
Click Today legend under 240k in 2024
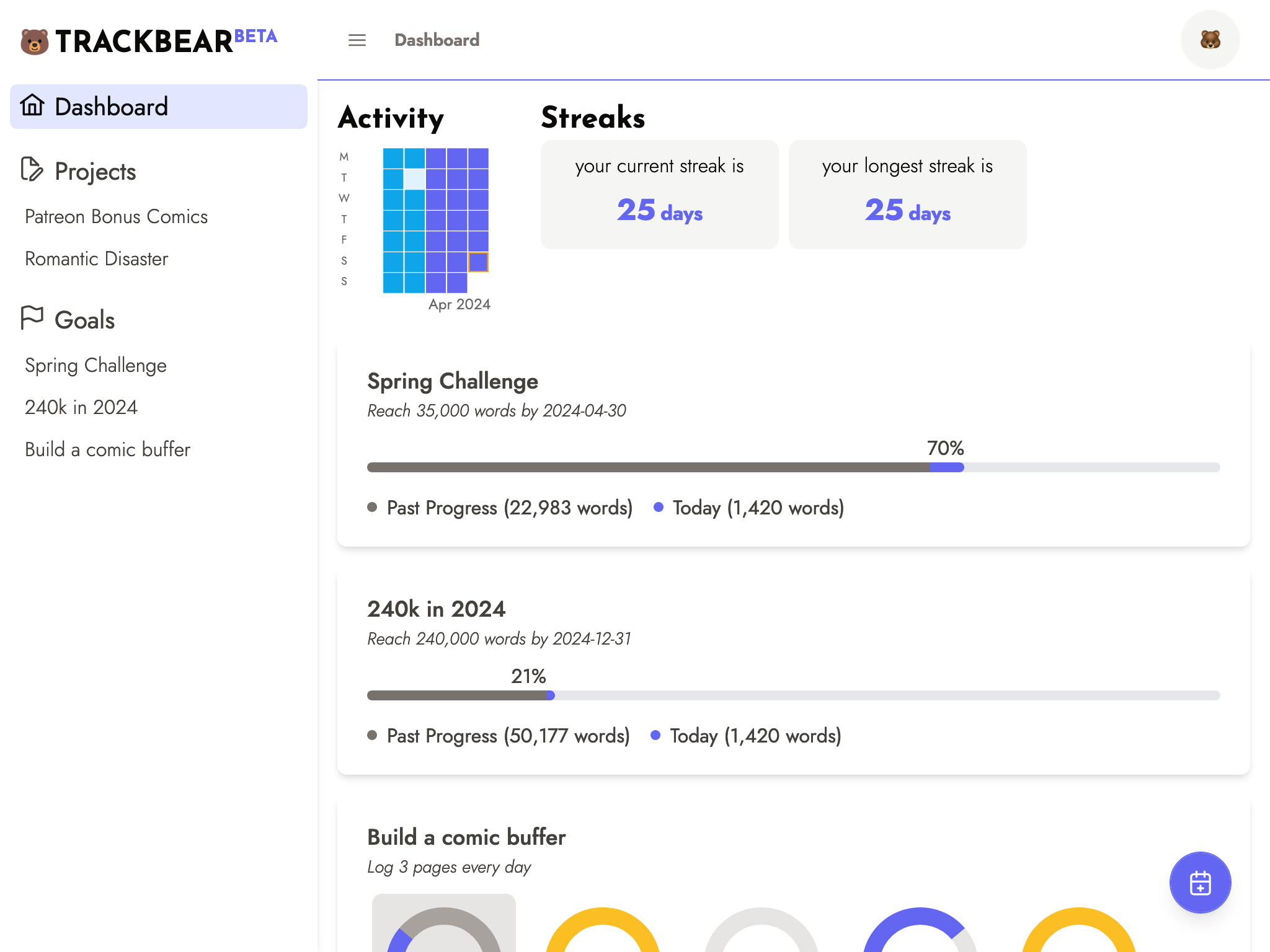[746, 736]
